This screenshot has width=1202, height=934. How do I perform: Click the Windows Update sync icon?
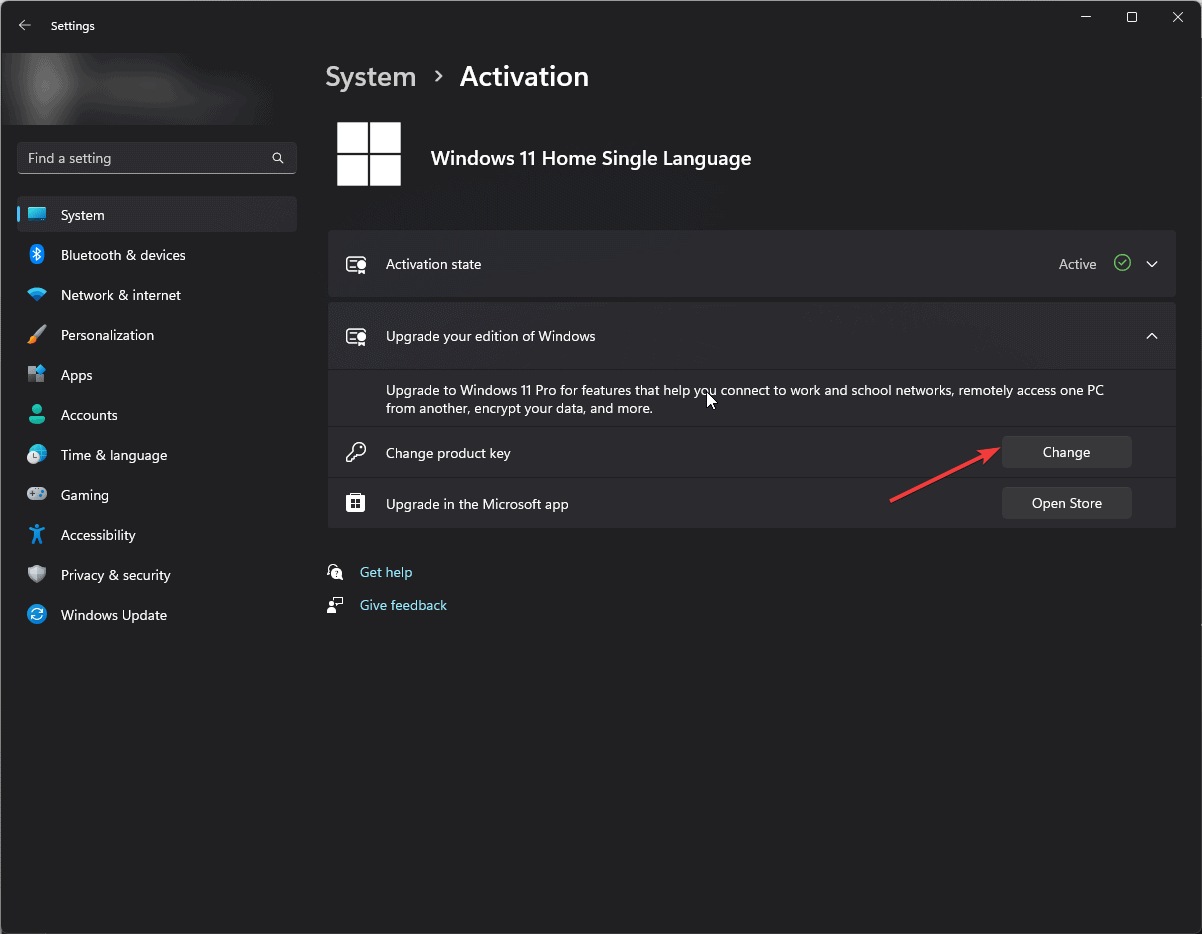[x=37, y=615]
